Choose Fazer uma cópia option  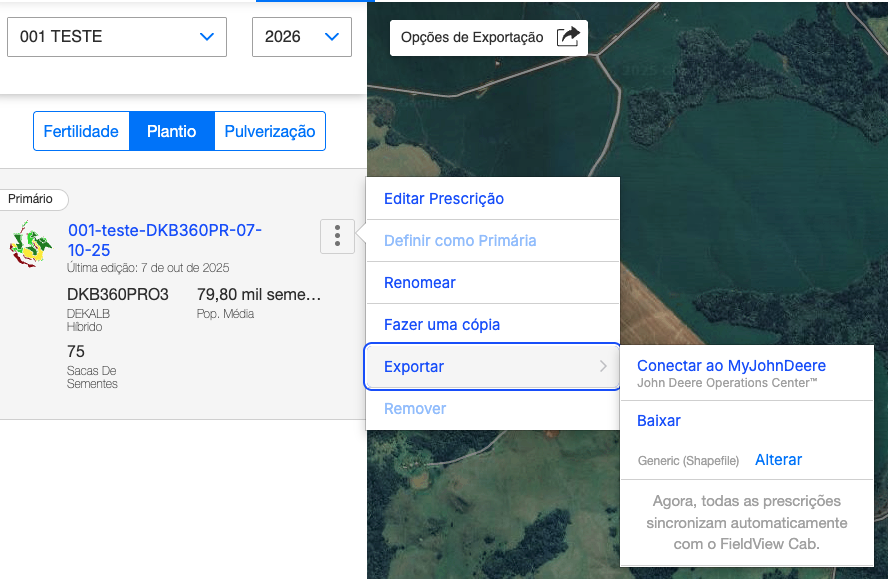coord(442,325)
